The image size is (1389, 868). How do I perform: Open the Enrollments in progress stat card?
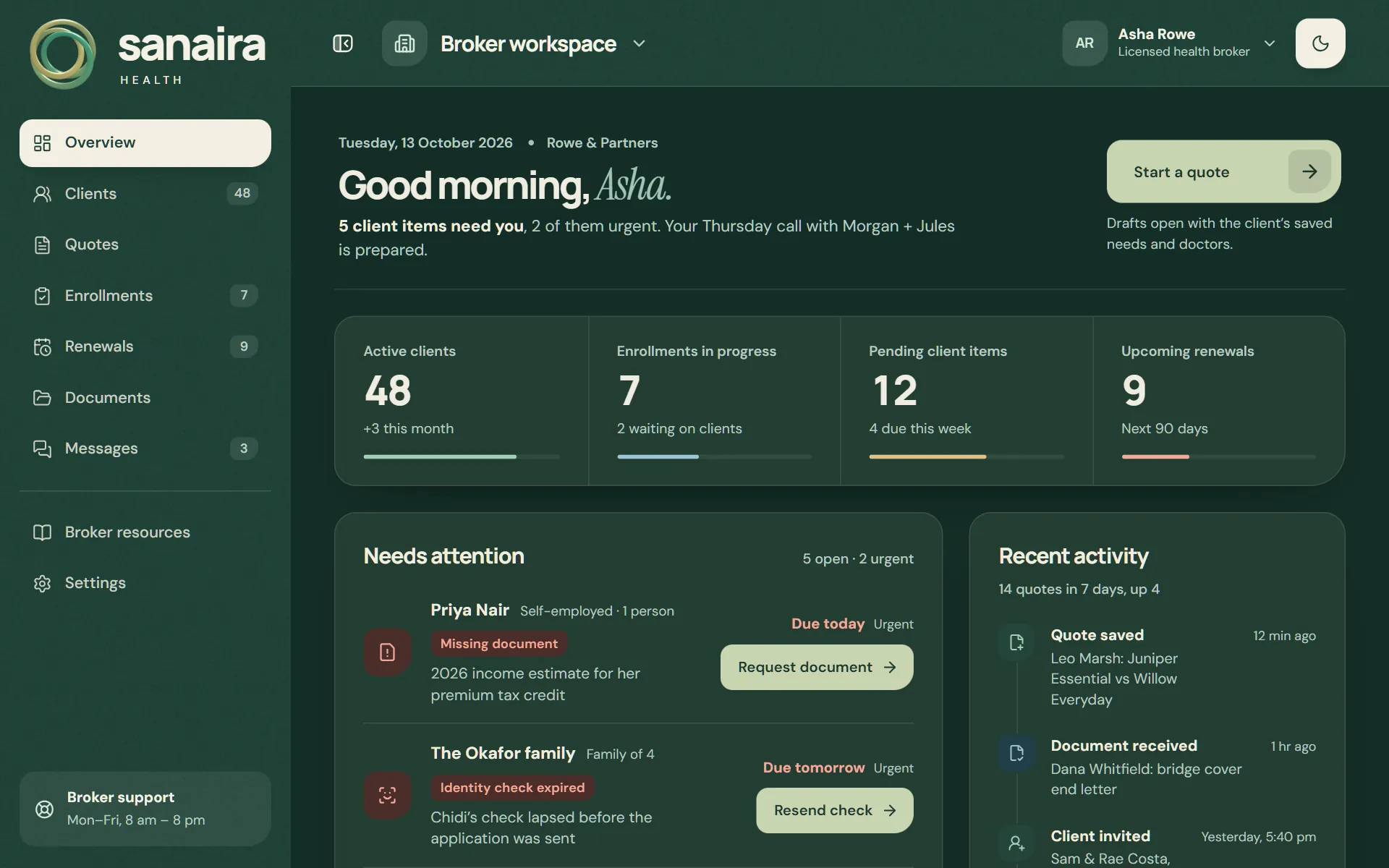(x=714, y=401)
